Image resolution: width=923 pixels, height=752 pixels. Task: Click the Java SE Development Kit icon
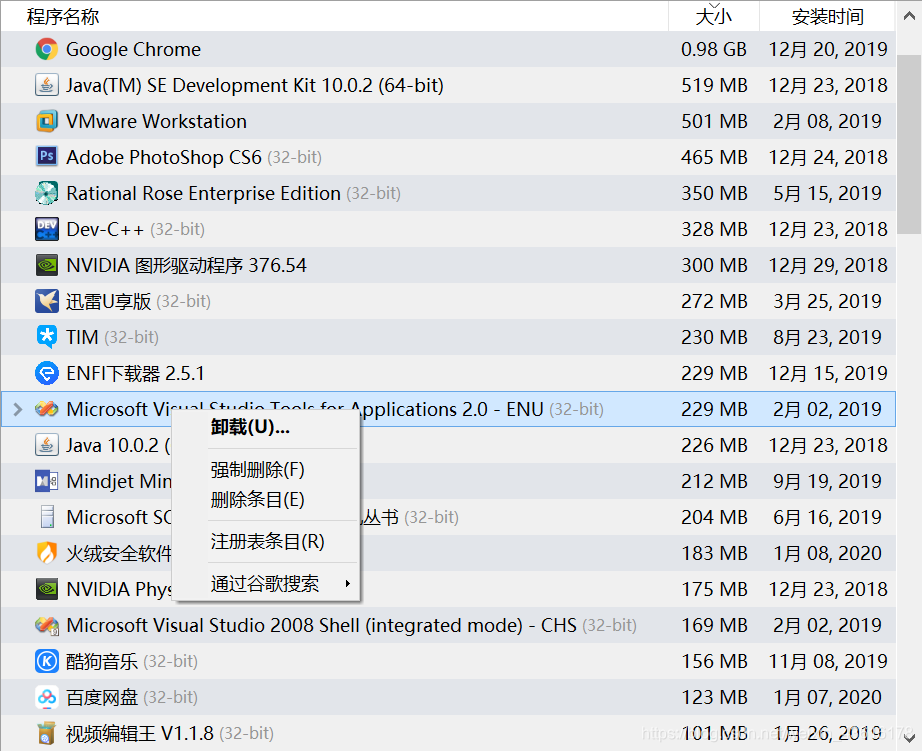(x=47, y=85)
